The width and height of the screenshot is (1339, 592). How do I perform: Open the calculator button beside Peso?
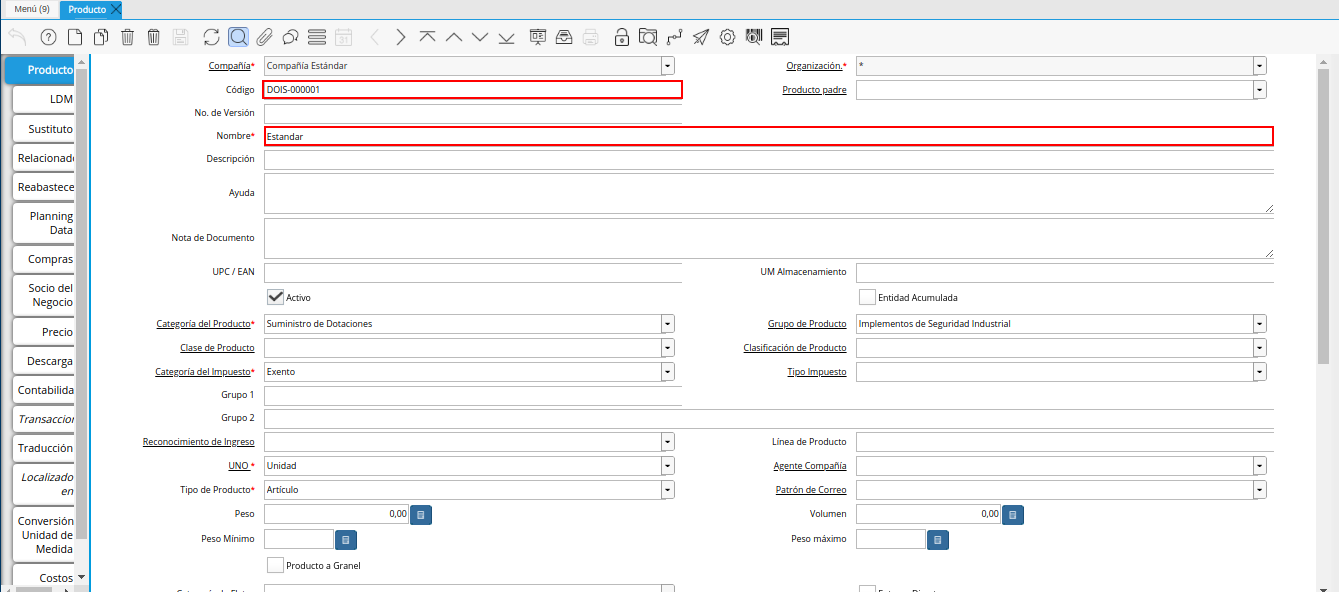421,514
